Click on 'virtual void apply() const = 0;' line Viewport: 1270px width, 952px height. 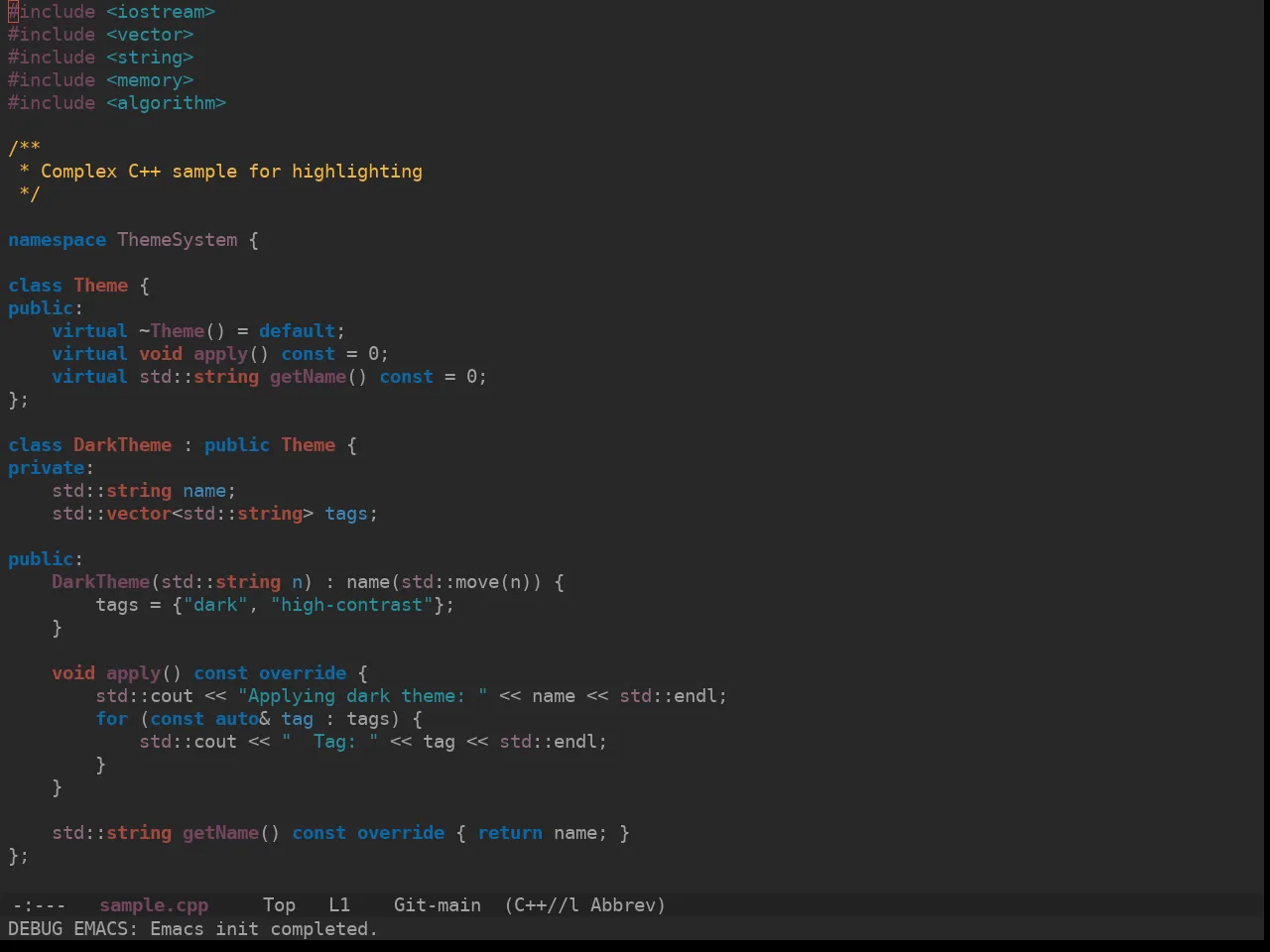click(220, 354)
